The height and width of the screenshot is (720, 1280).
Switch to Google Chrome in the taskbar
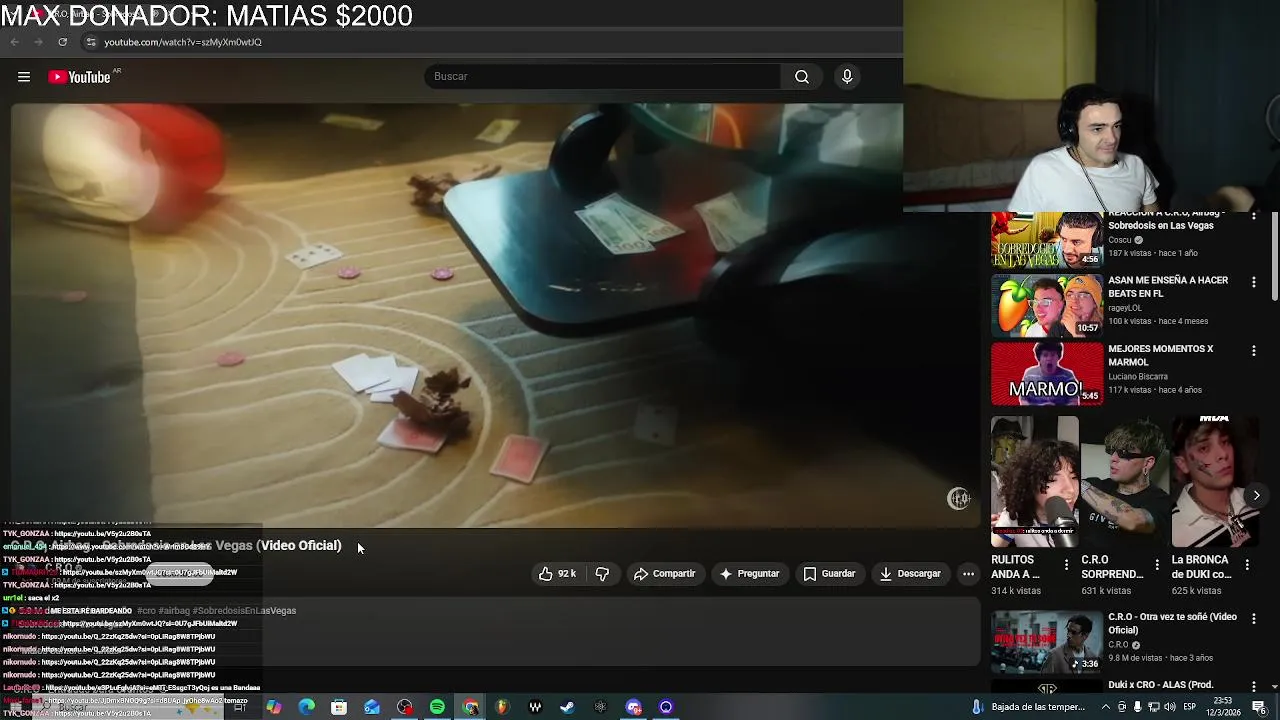pyautogui.click(x=470, y=707)
